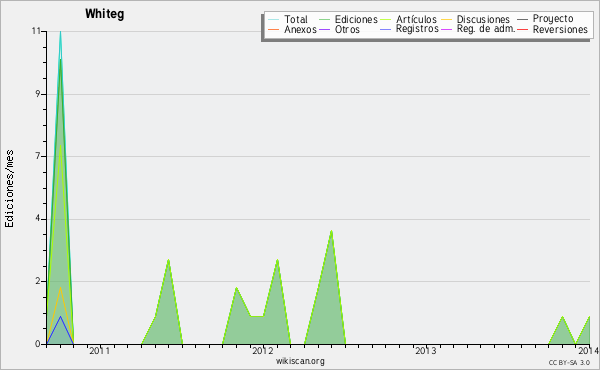Click the 'Ediciones' legend label
The width and height of the screenshot is (600, 370).
pos(356,19)
